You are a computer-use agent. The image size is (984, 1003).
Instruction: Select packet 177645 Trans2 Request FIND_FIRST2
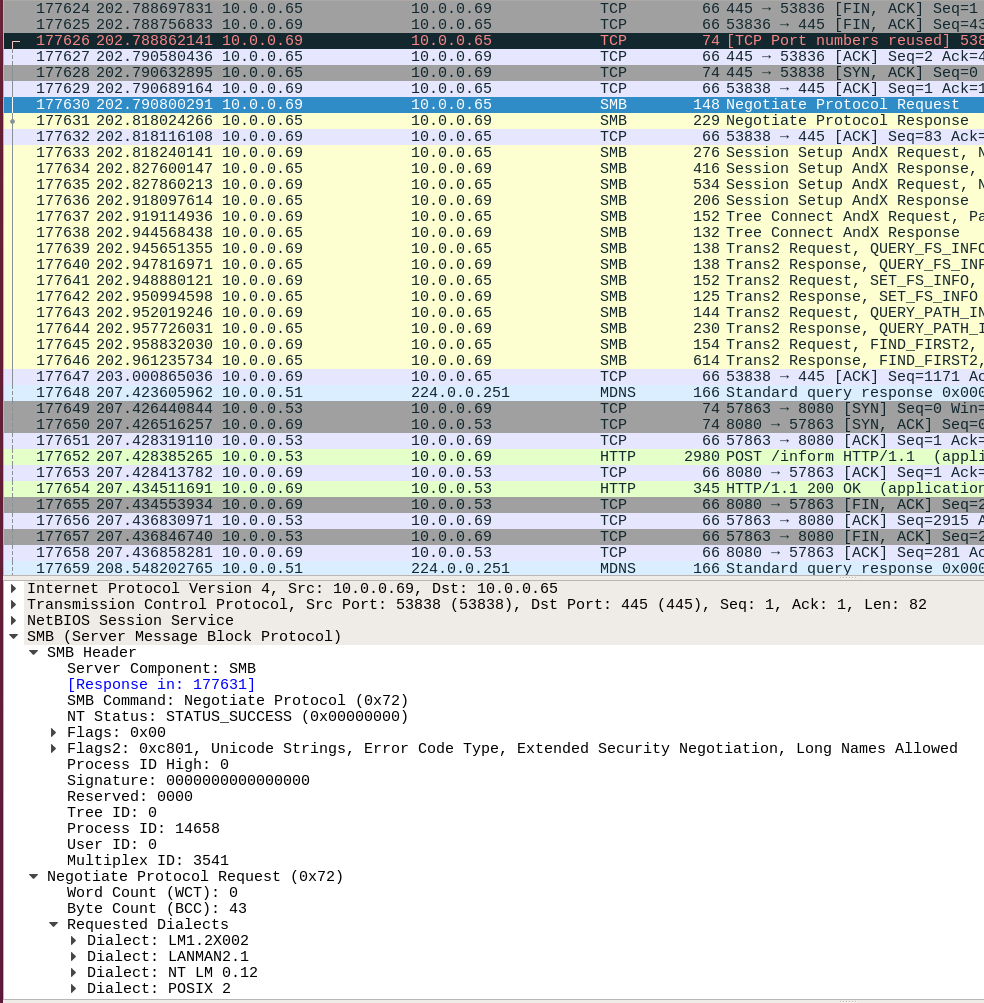coord(494,344)
